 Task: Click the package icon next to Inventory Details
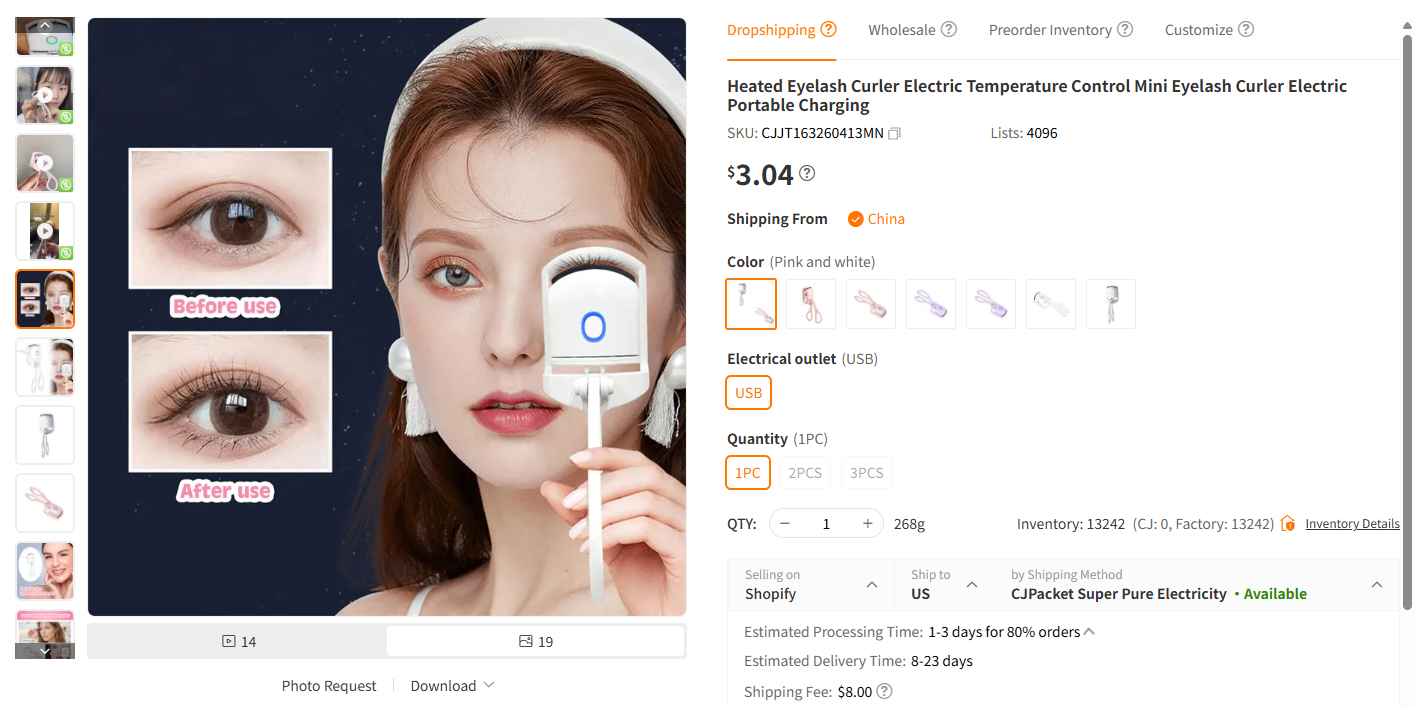pos(1287,523)
